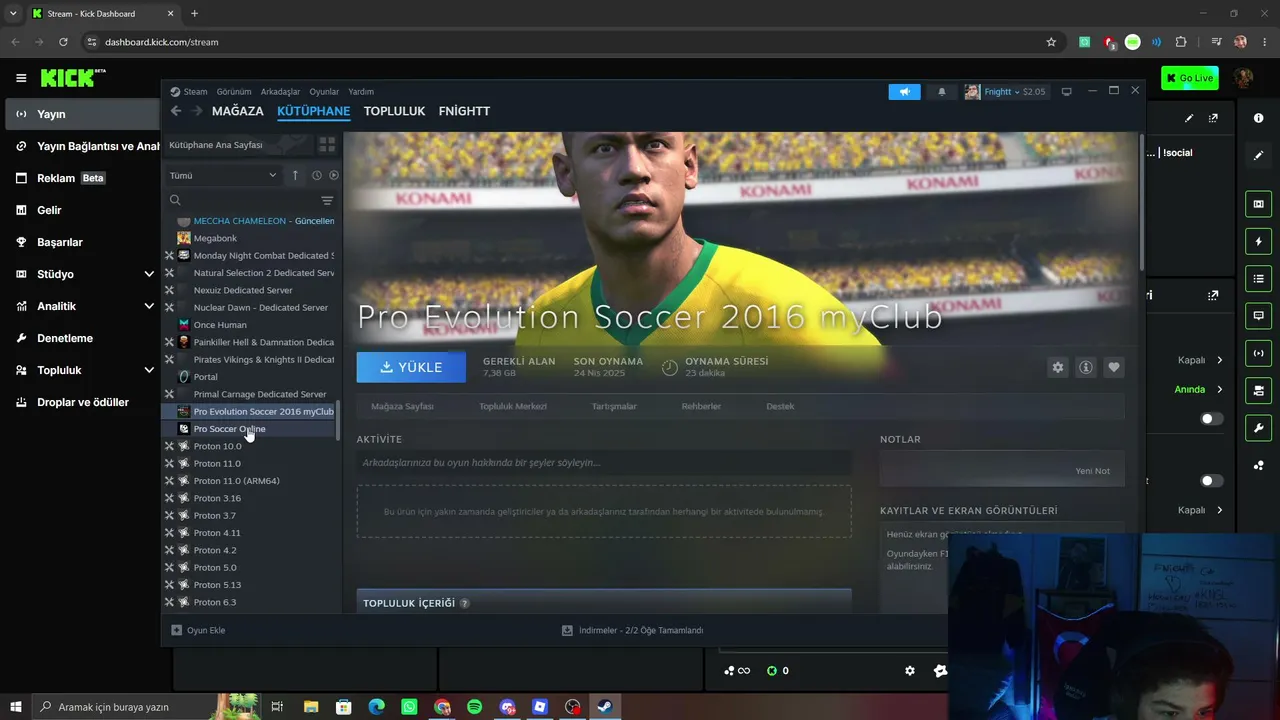Sort Steam library with the up arrow

pos(295,175)
